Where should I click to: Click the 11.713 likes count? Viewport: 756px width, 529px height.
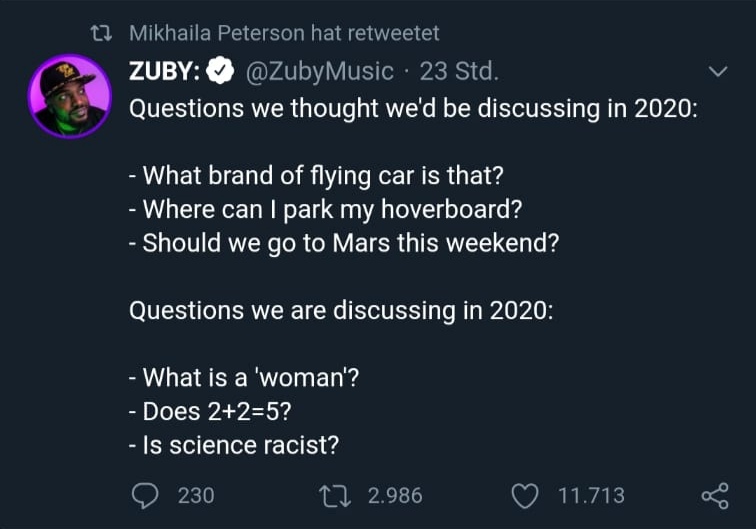click(x=590, y=495)
